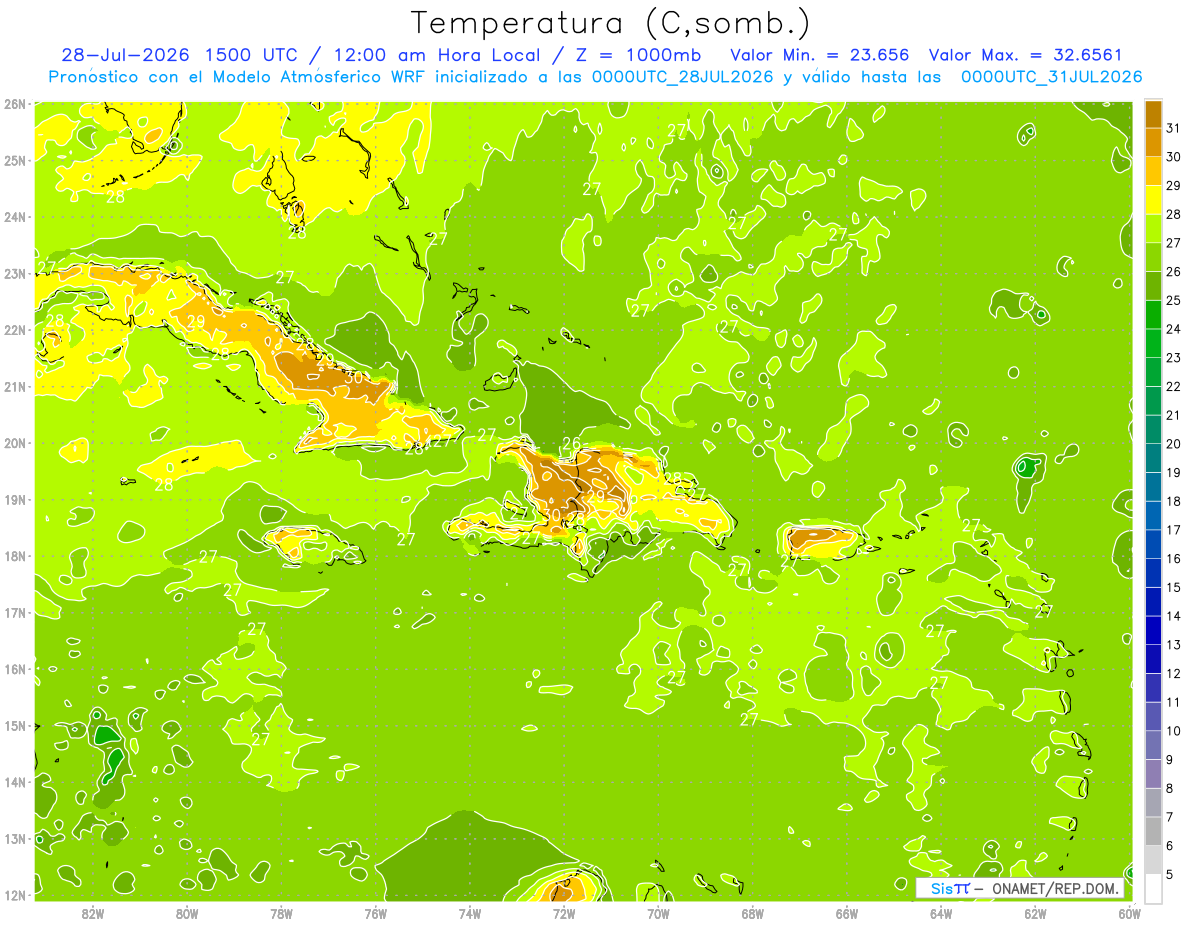
Task: Click the '17N' latitude axis label
Action: pyautogui.click(x=14, y=612)
